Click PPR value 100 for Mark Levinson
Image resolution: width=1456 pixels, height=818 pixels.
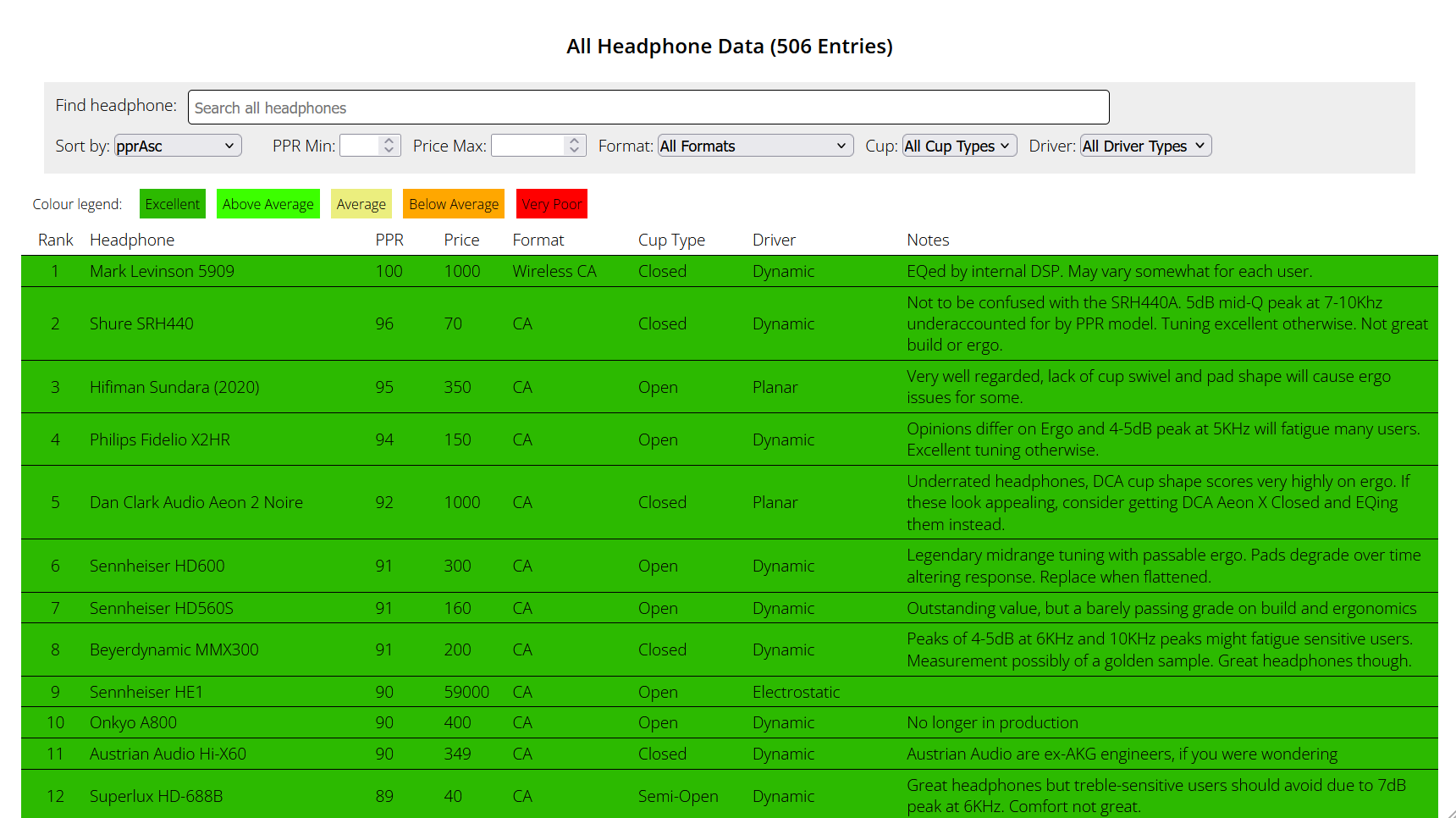coord(389,271)
